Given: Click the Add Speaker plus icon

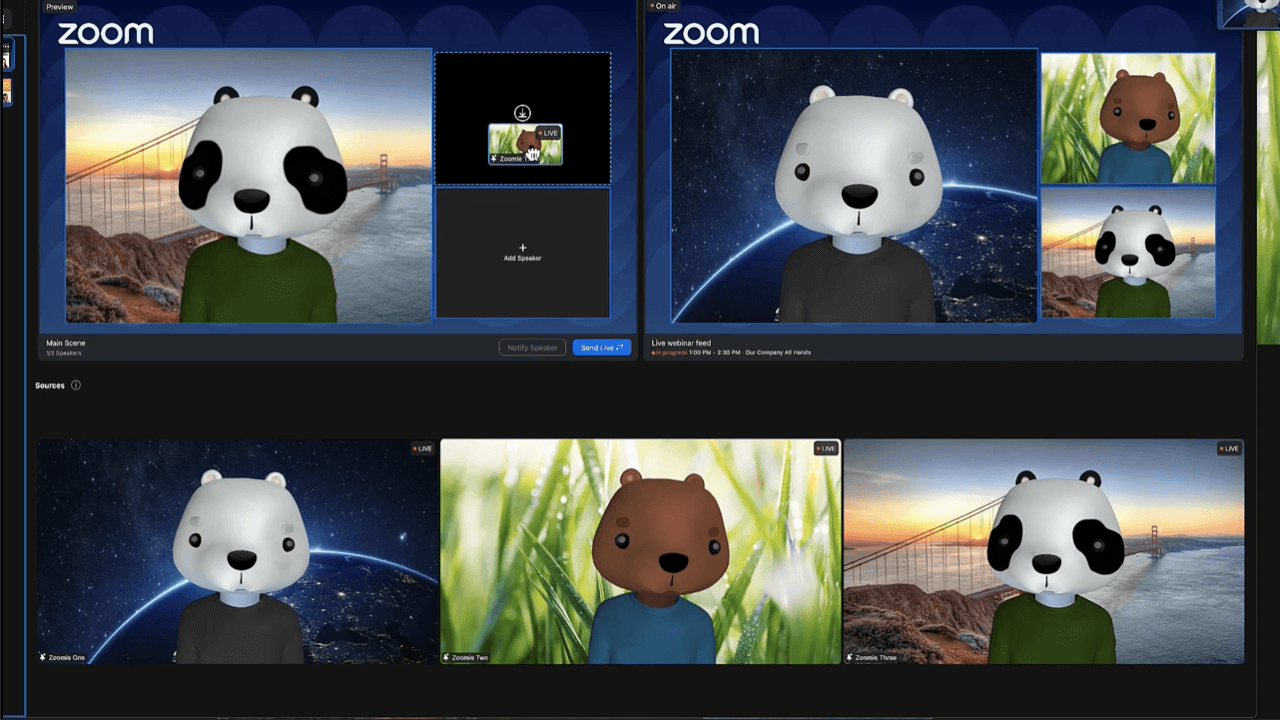Looking at the screenshot, I should point(522,247).
